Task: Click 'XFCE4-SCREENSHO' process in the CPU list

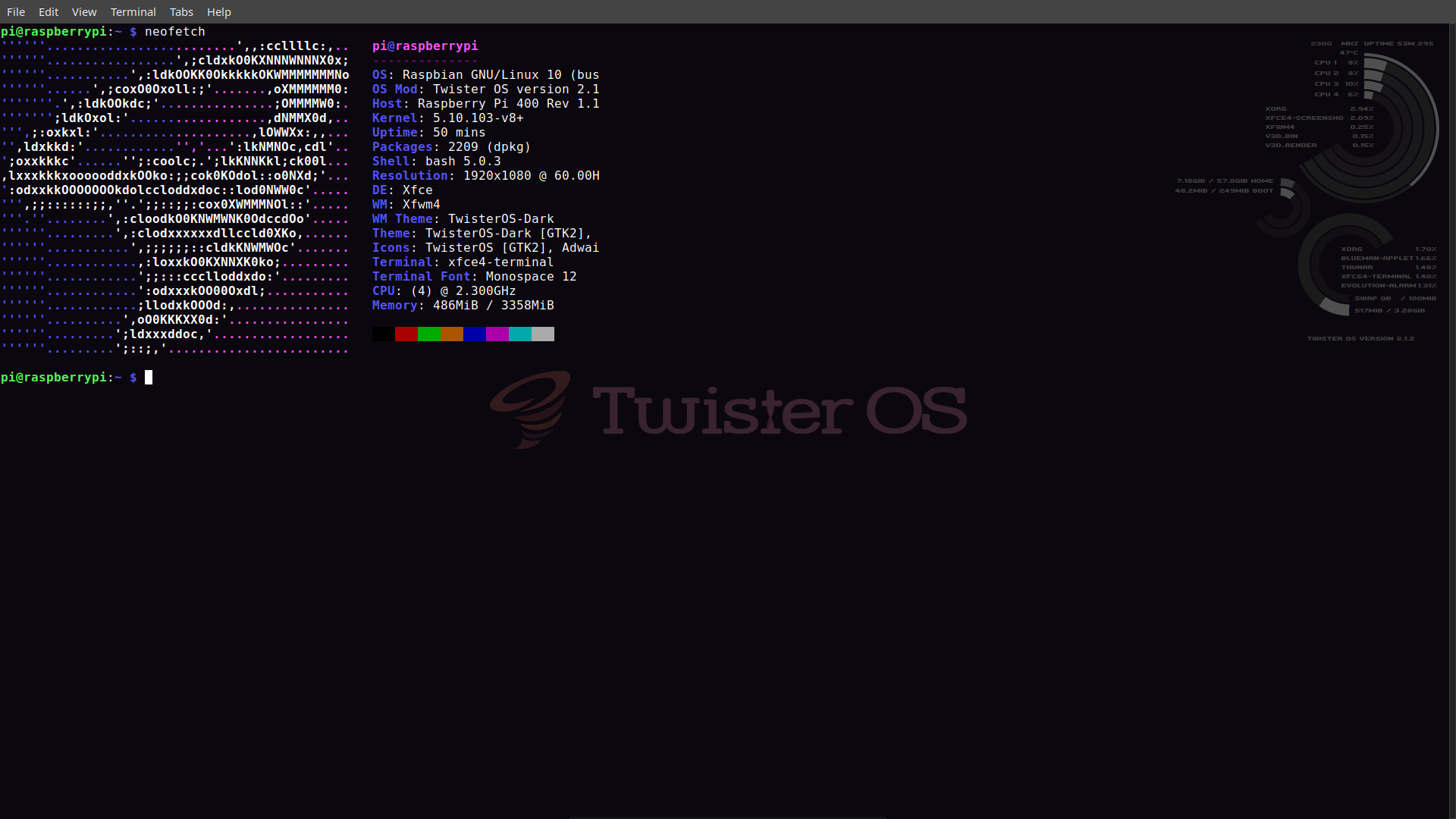Action: (1304, 118)
